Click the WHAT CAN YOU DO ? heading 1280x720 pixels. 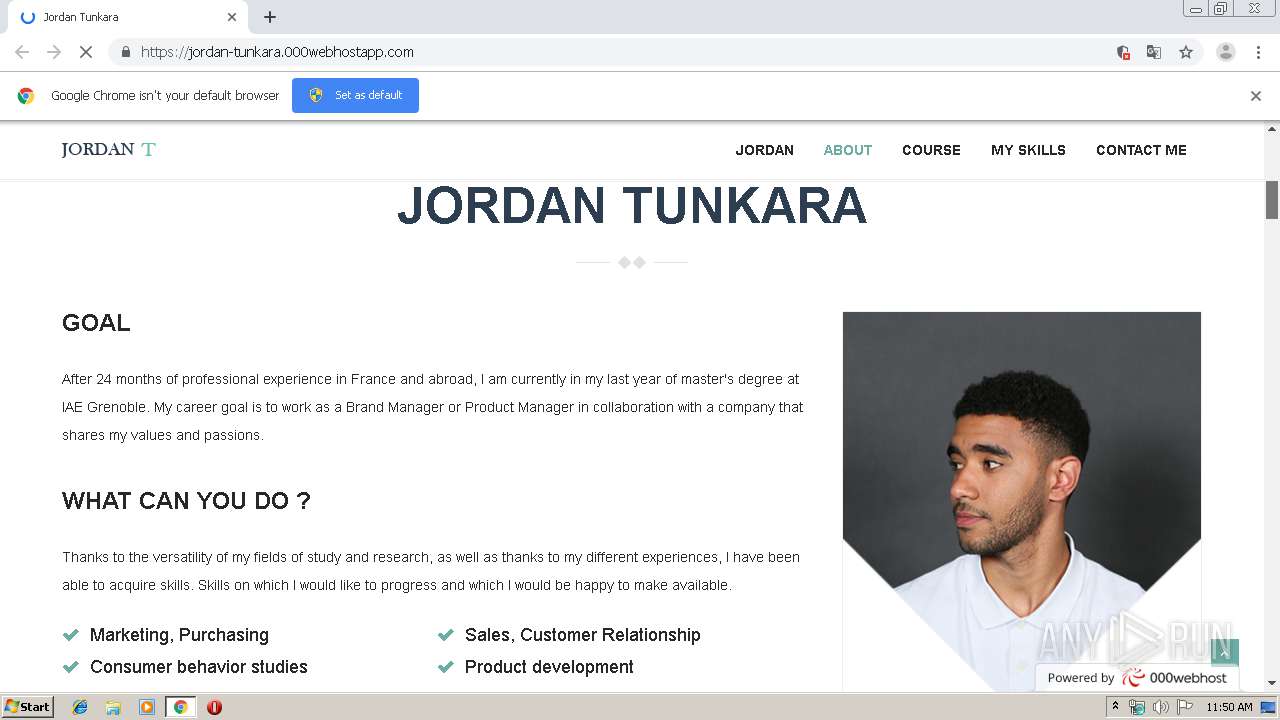pyautogui.click(x=186, y=501)
